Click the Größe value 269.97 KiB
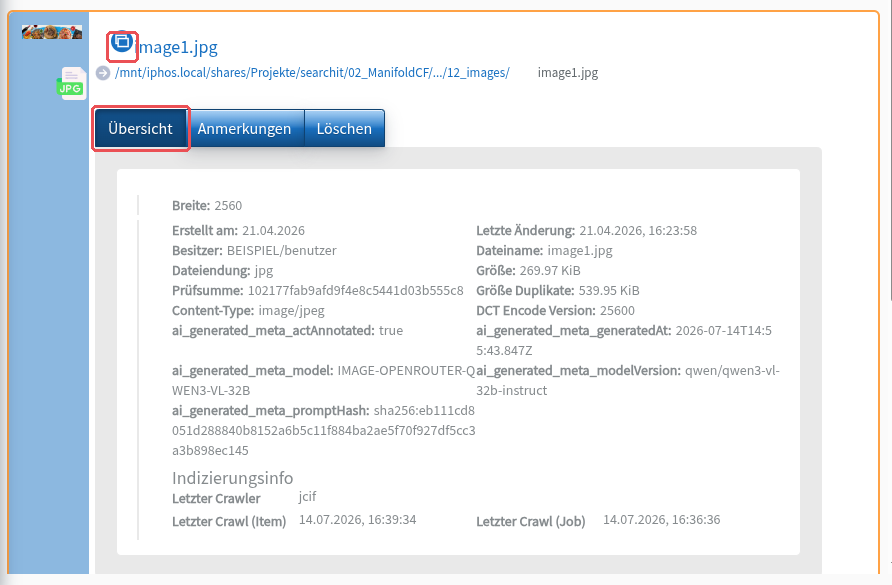892x585 pixels. (x=550, y=270)
